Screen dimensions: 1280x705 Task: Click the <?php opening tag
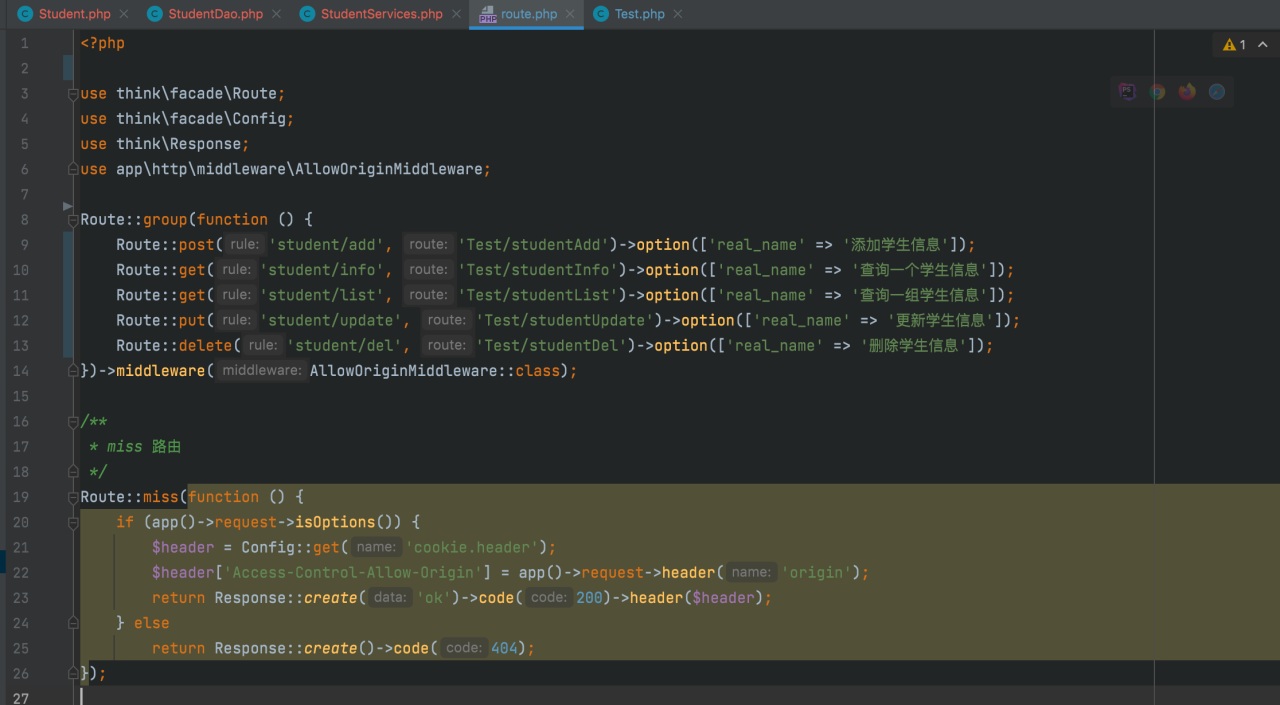coord(102,43)
